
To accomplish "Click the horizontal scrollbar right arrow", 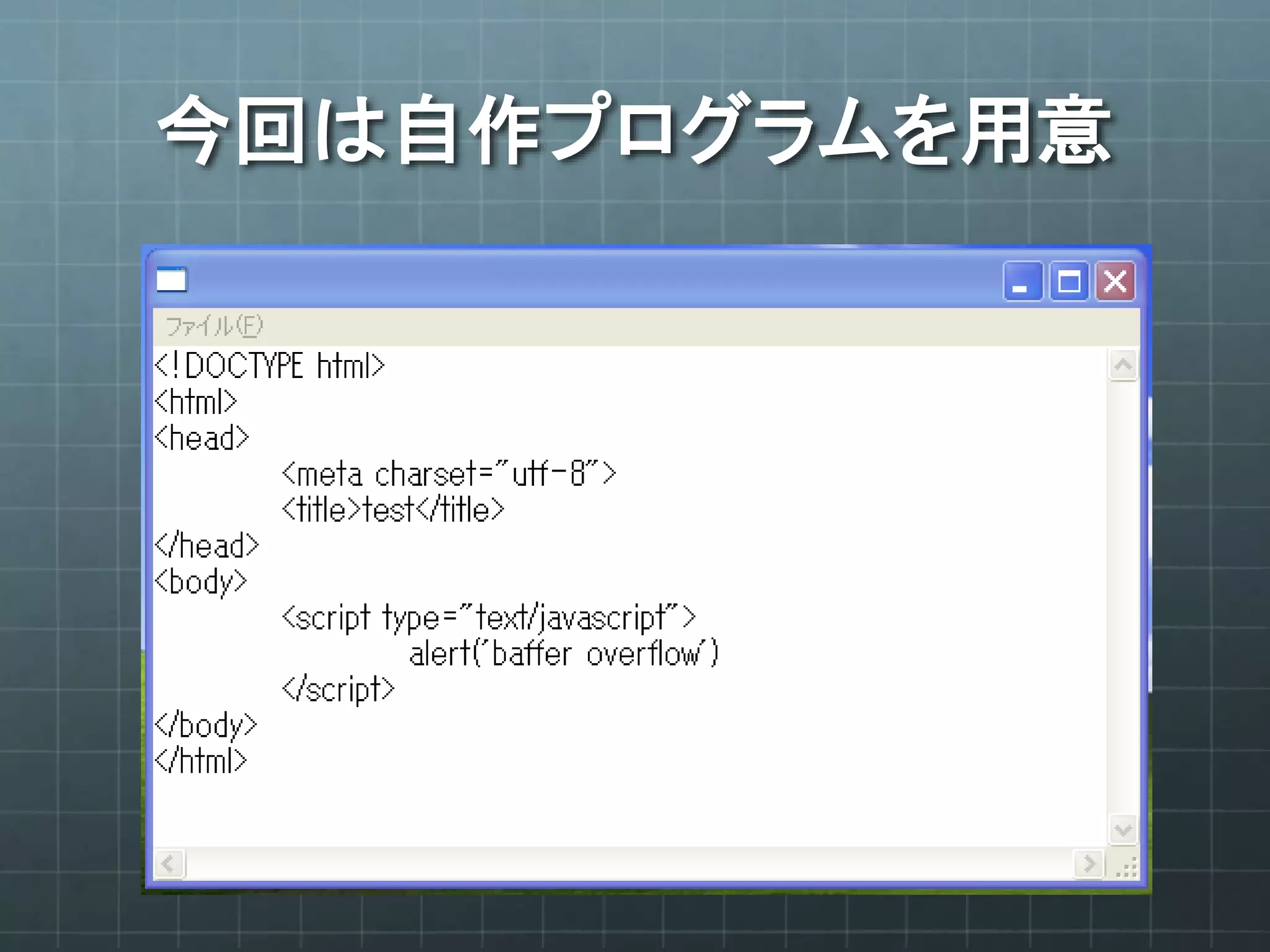I will pos(1089,863).
